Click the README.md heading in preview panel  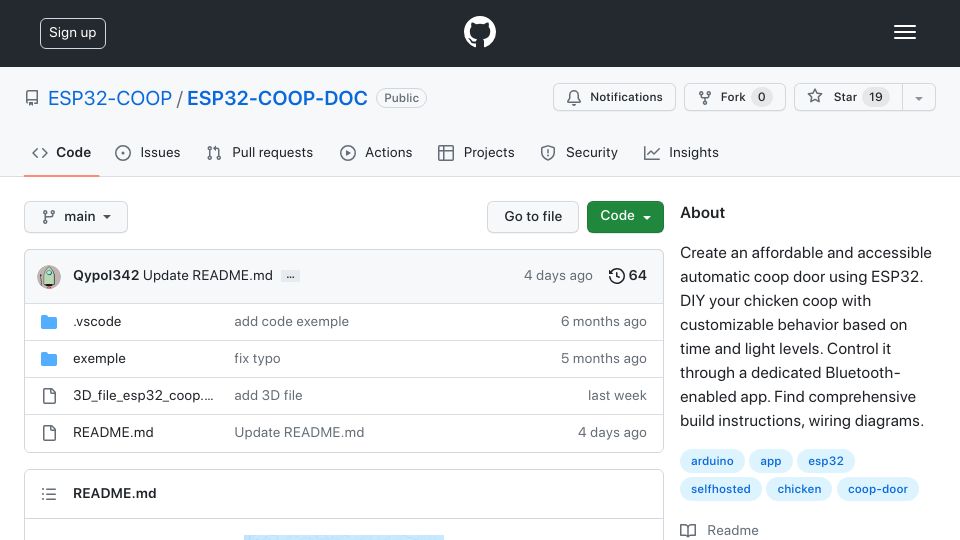tap(114, 493)
